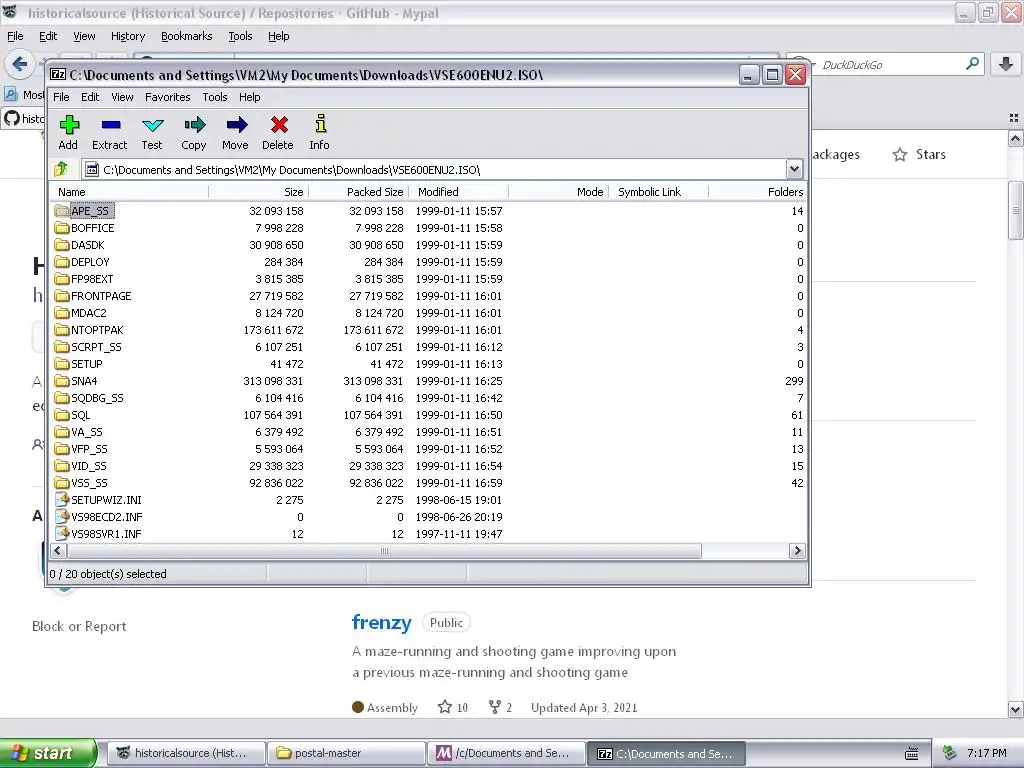Screen dimensions: 1024x768
Task: Select the VID_SS folder row
Action: coord(428,465)
